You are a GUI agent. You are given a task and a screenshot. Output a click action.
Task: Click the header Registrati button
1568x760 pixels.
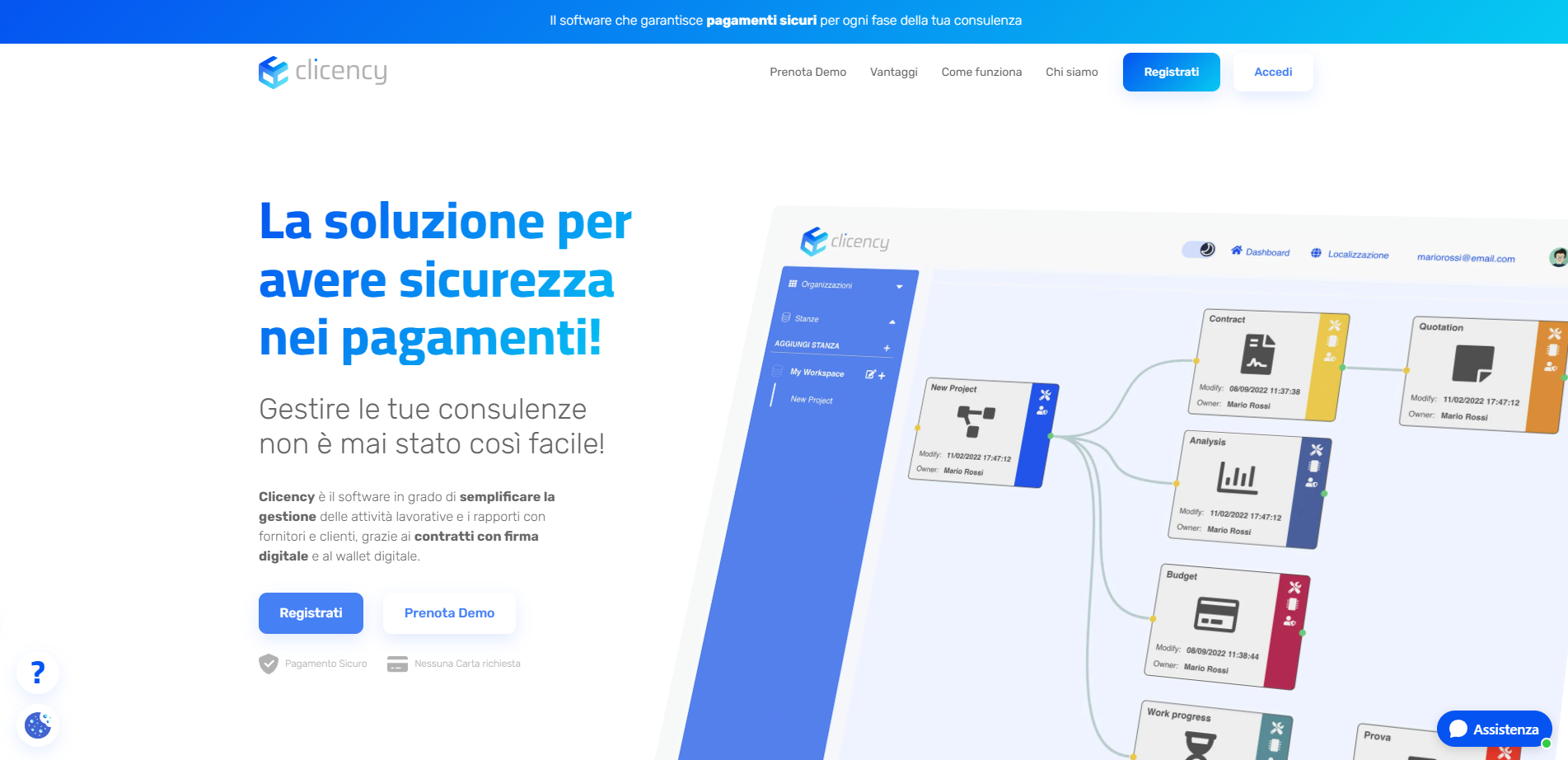click(x=1171, y=72)
